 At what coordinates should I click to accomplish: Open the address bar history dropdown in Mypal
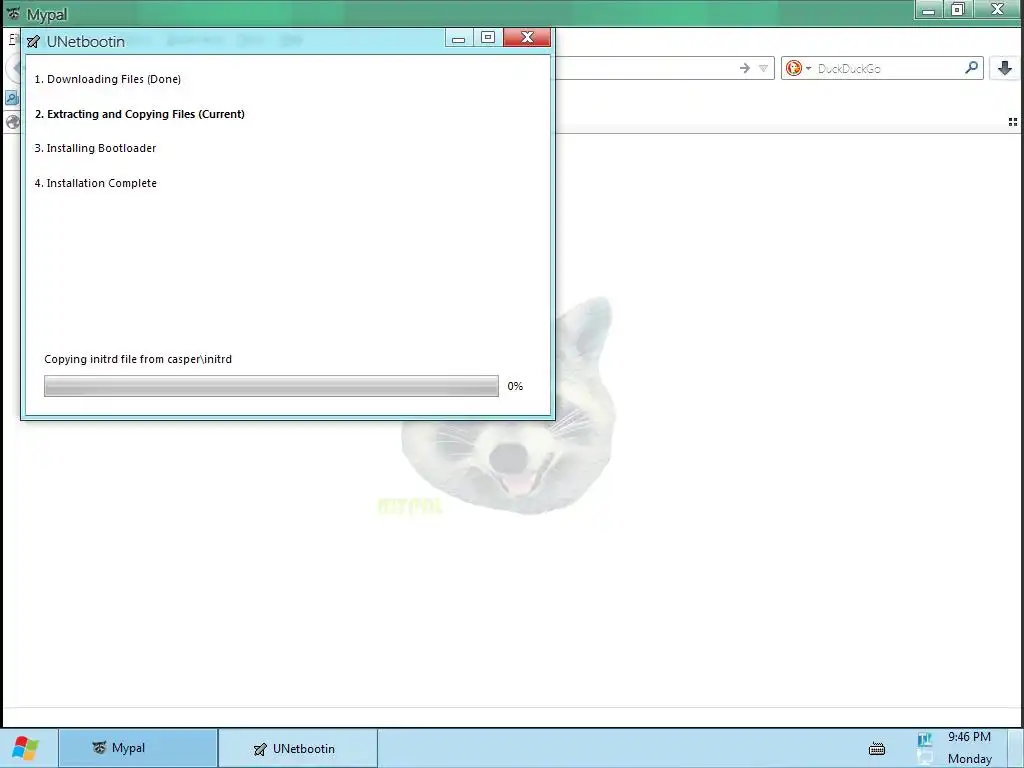point(763,68)
